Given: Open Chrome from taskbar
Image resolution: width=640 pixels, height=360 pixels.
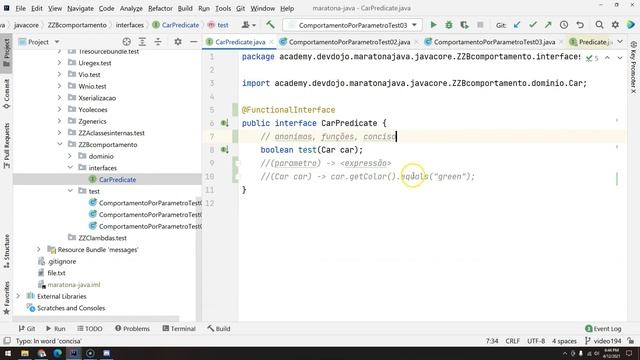Looking at the screenshot, I should tap(41, 353).
